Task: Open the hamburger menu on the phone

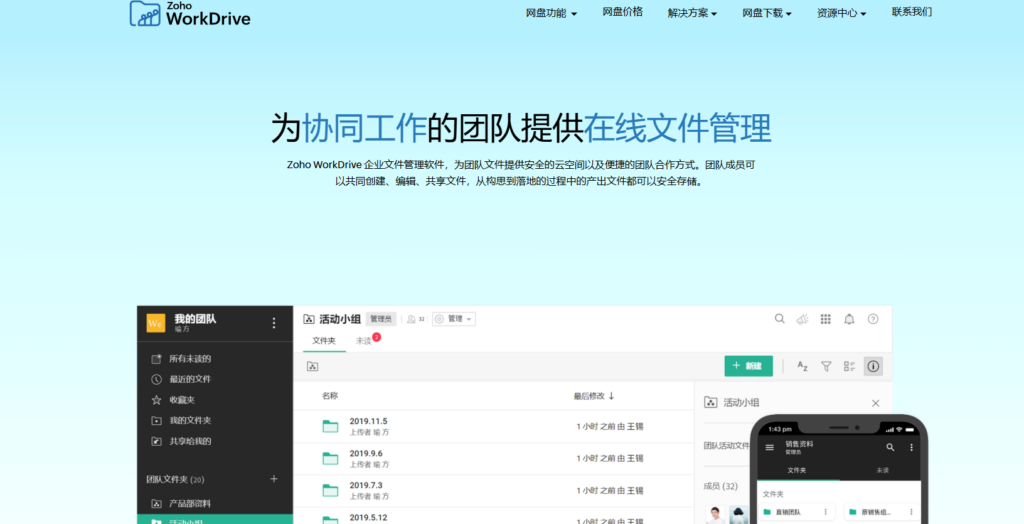Action: pyautogui.click(x=769, y=448)
